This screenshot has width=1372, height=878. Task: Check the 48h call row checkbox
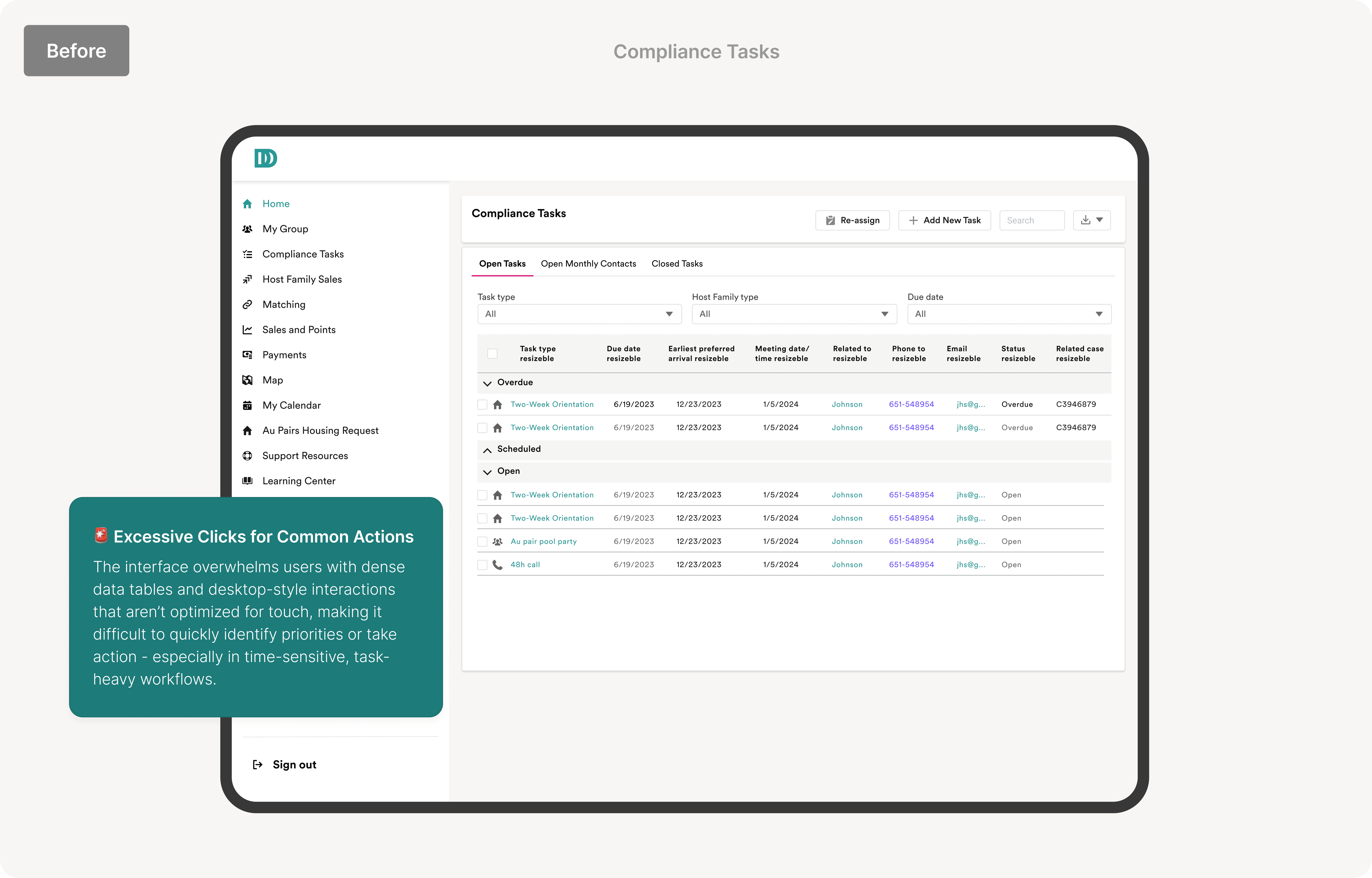(482, 564)
